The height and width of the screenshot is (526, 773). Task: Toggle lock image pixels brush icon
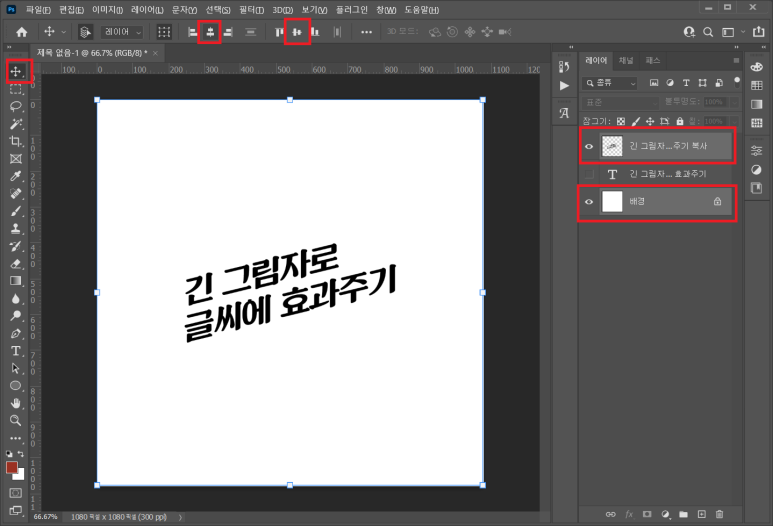click(x=635, y=121)
